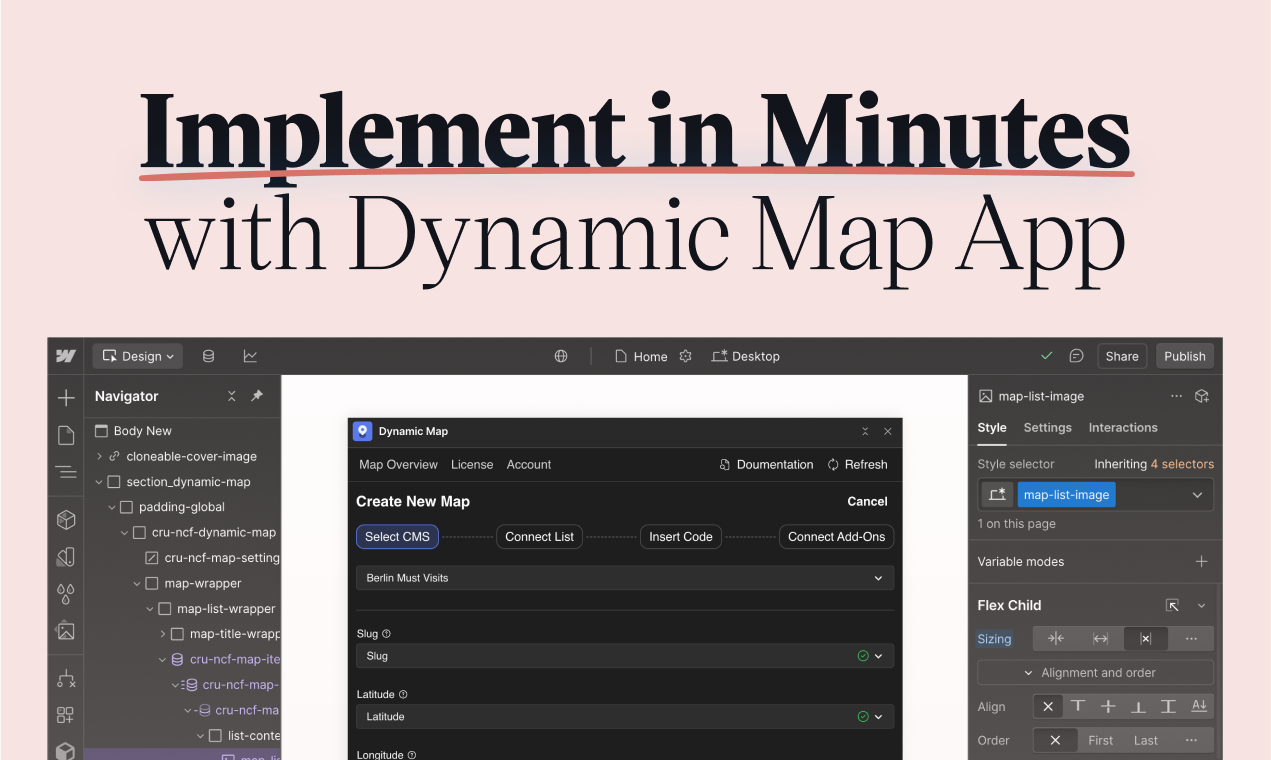The width and height of the screenshot is (1271, 760).
Task: Click the Share button
Action: 1122,356
